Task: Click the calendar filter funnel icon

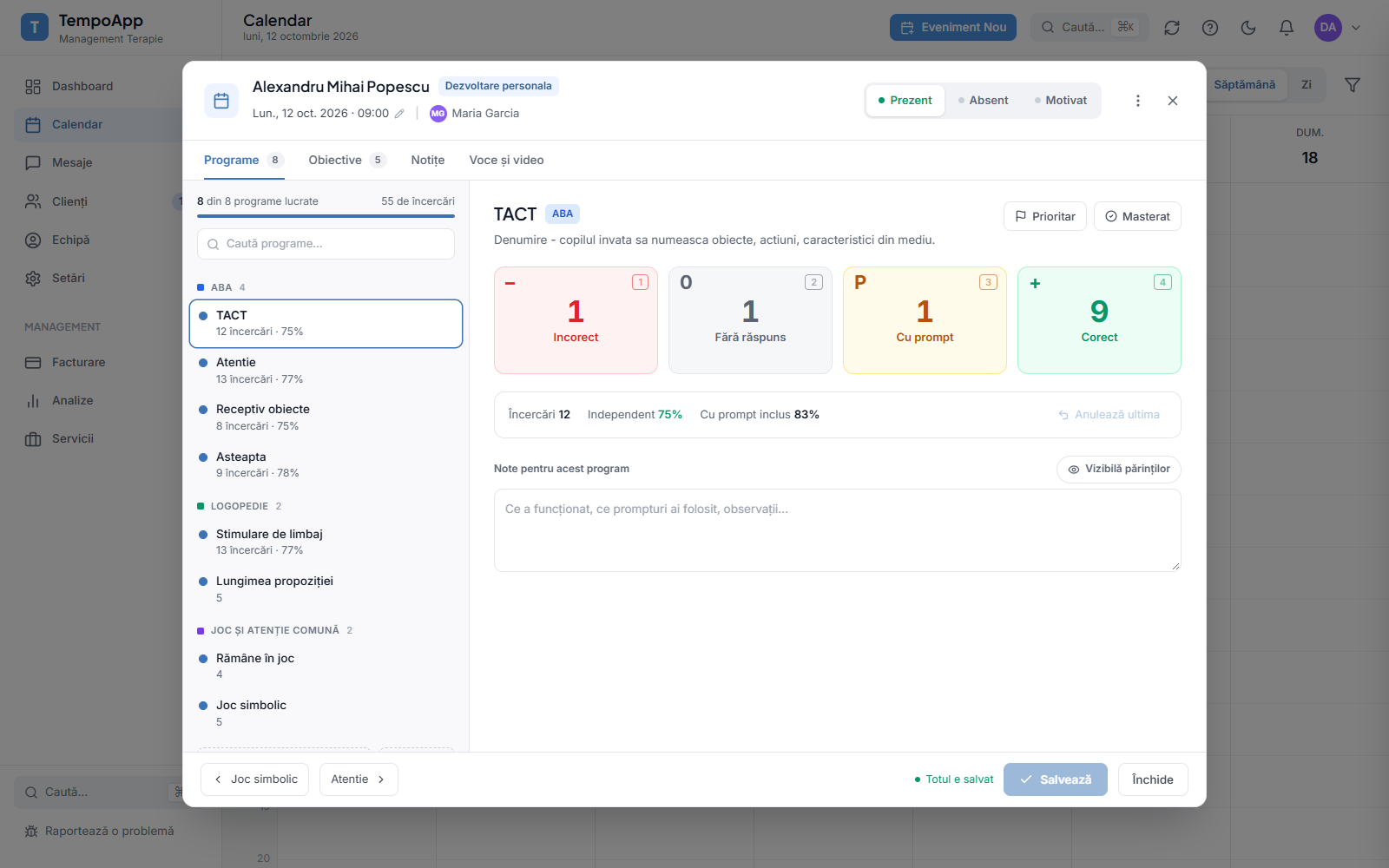Action: [x=1353, y=85]
